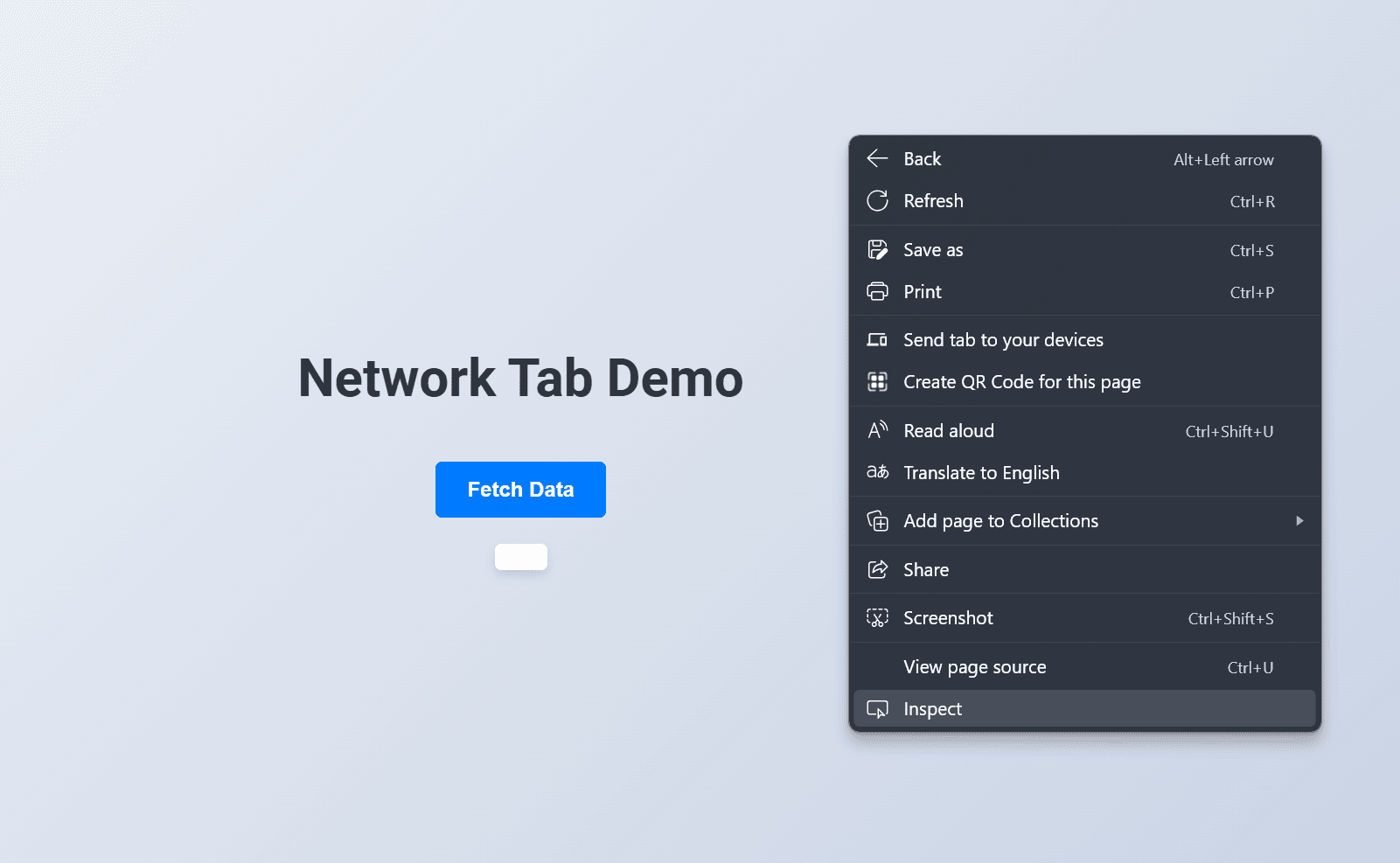Click the Back arrow icon
The width and height of the screenshot is (1400, 863).
[877, 158]
